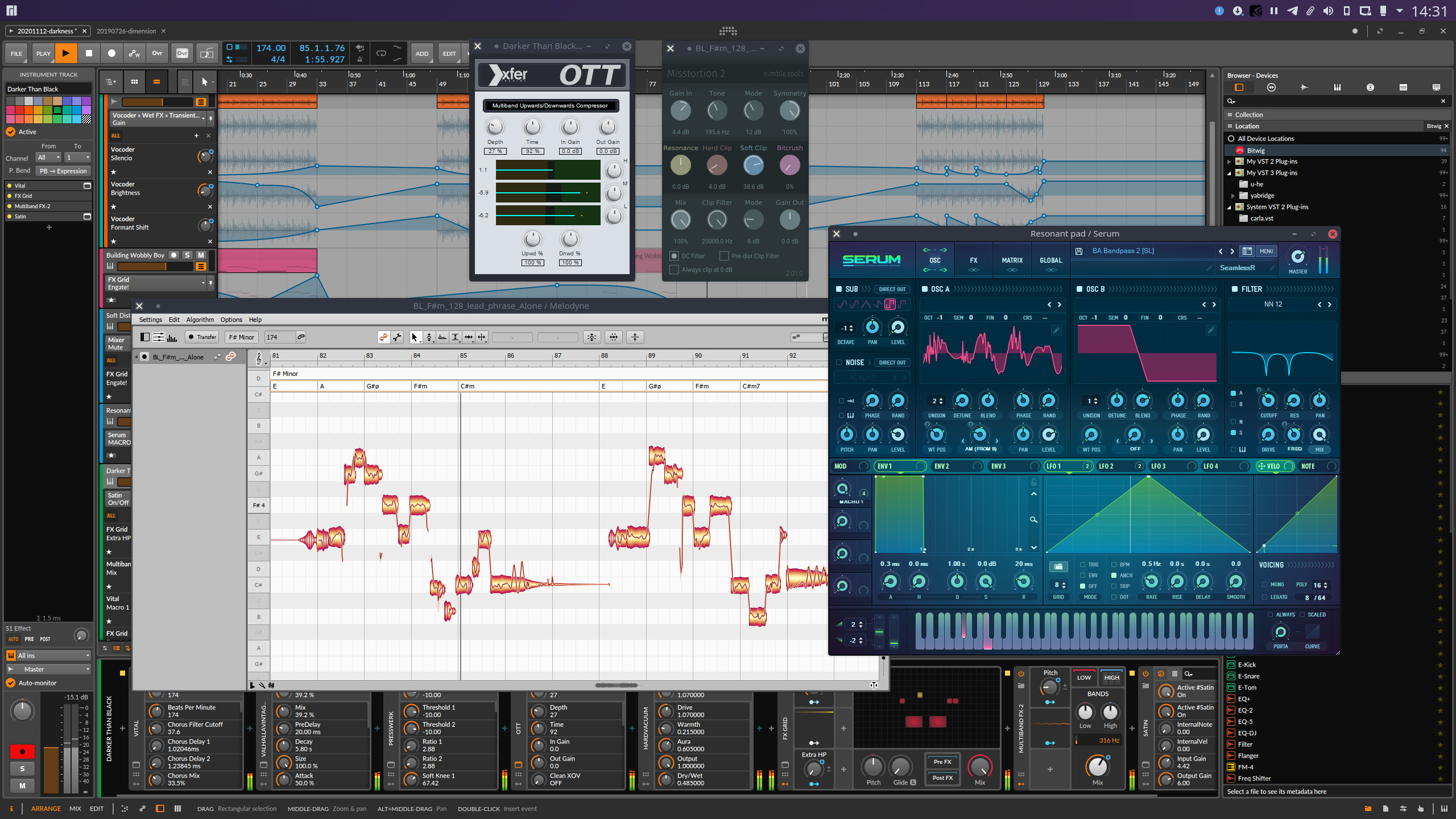Screen dimensions: 1456x819
Task: Enable Pre-dist Clip Filter in Misstortion
Action: click(725, 256)
